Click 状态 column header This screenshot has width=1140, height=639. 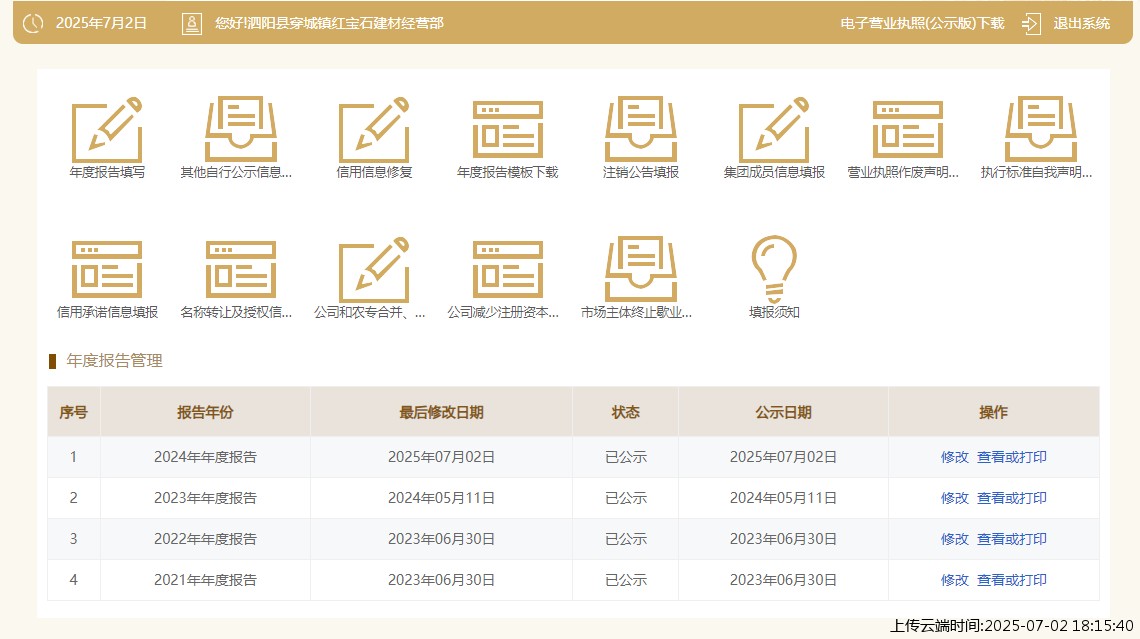point(625,412)
